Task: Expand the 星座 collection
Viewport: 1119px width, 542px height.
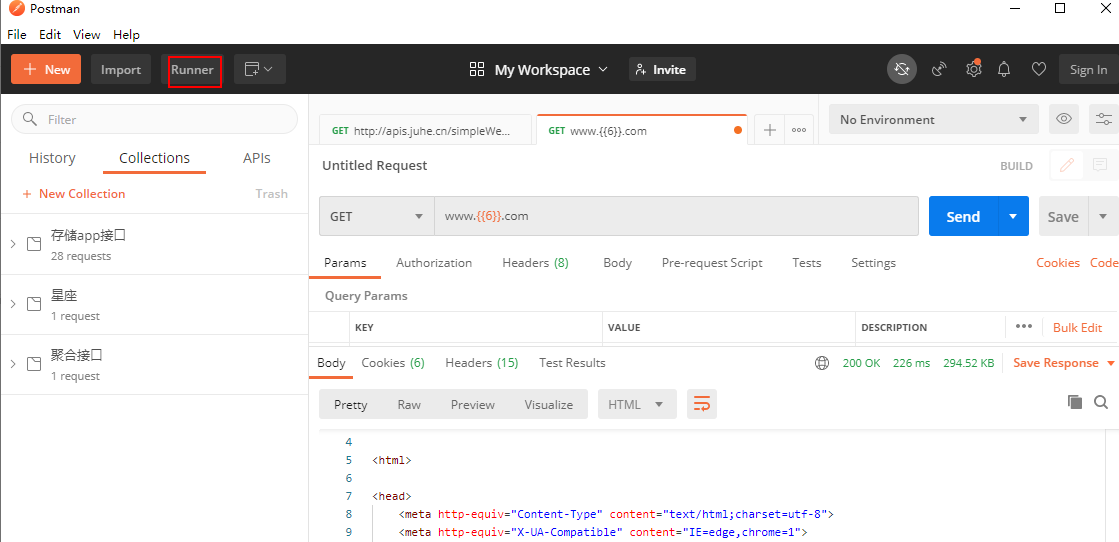Action: [x=13, y=304]
